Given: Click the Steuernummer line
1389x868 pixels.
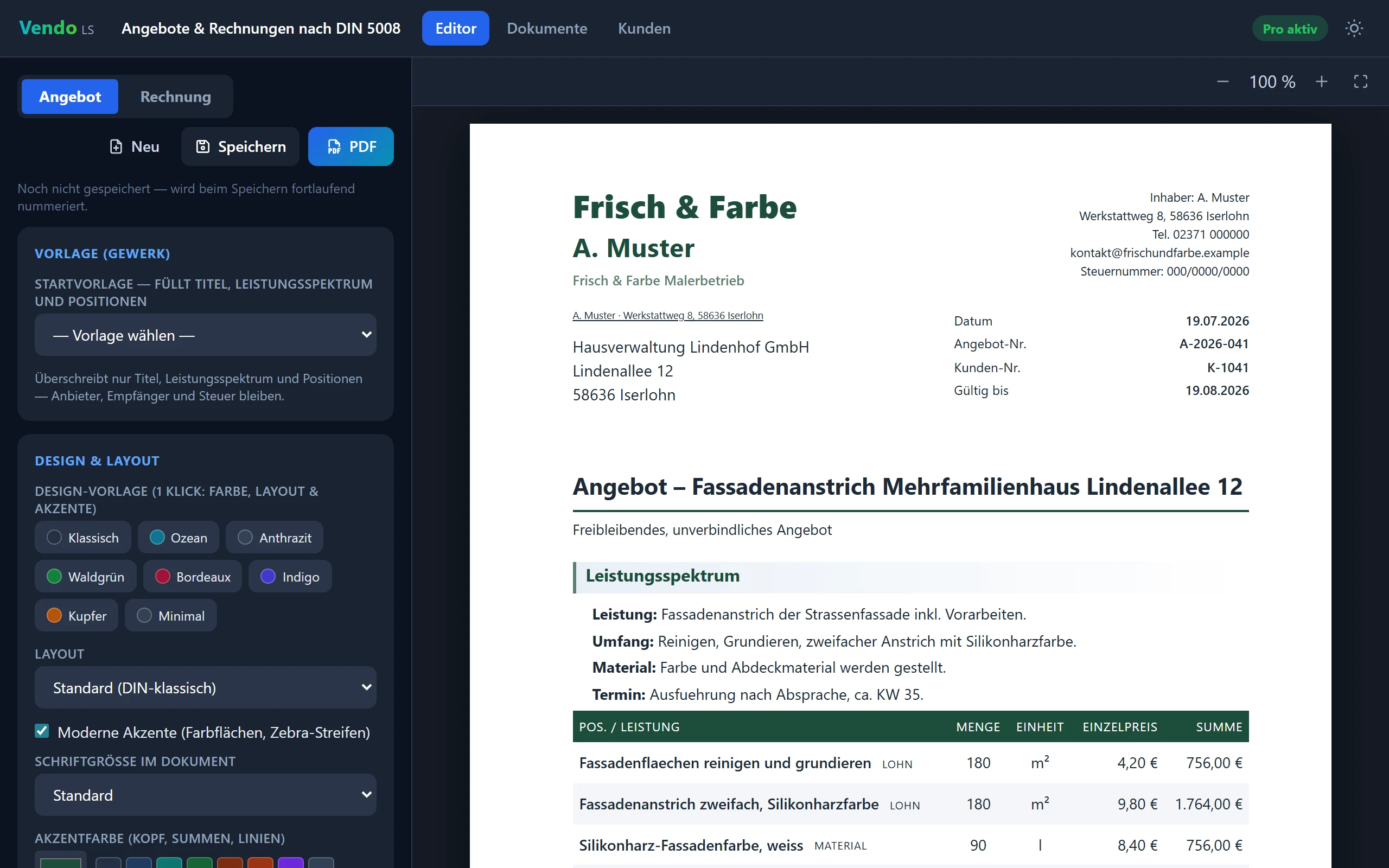Looking at the screenshot, I should pos(1164,271).
